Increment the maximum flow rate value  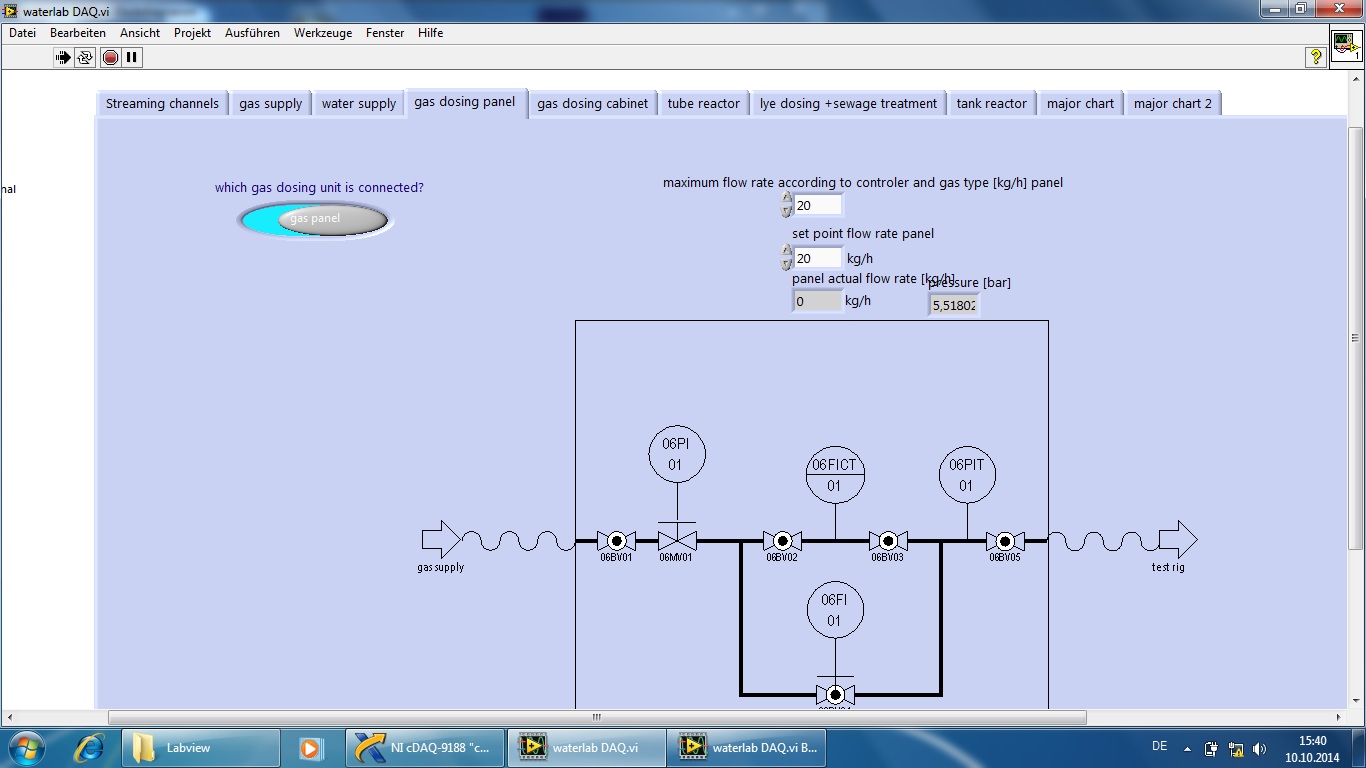[x=787, y=198]
